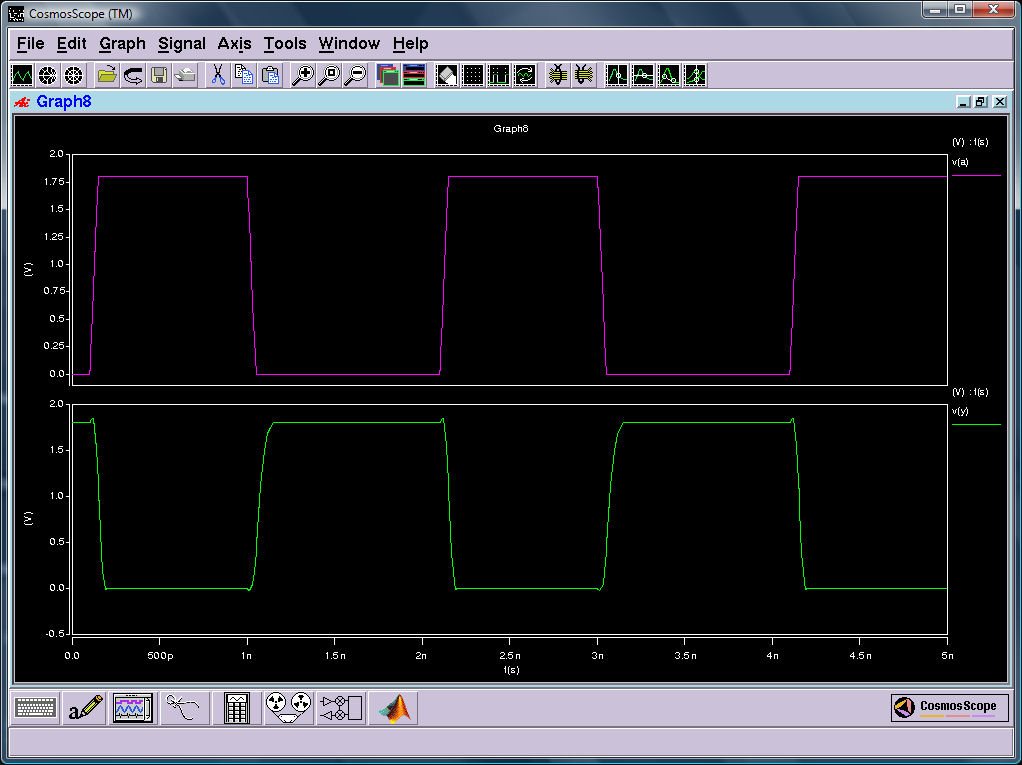Open the Signal menu
The image size is (1022, 765).
[181, 44]
